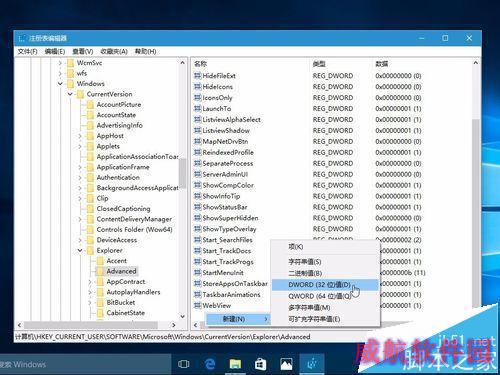Expand the Applets tree node
This screenshot has height=375, width=500.
tap(80, 146)
